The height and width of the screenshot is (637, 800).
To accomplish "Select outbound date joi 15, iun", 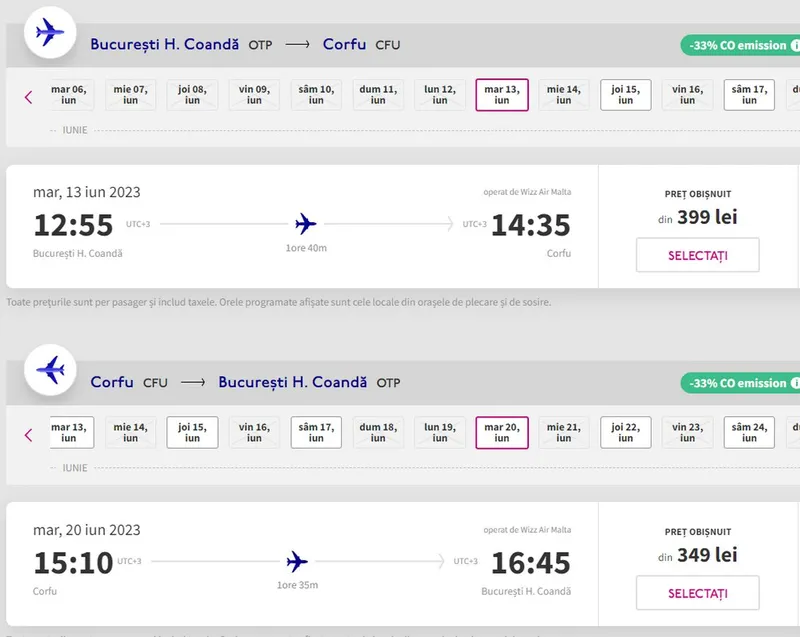I will pos(626,95).
